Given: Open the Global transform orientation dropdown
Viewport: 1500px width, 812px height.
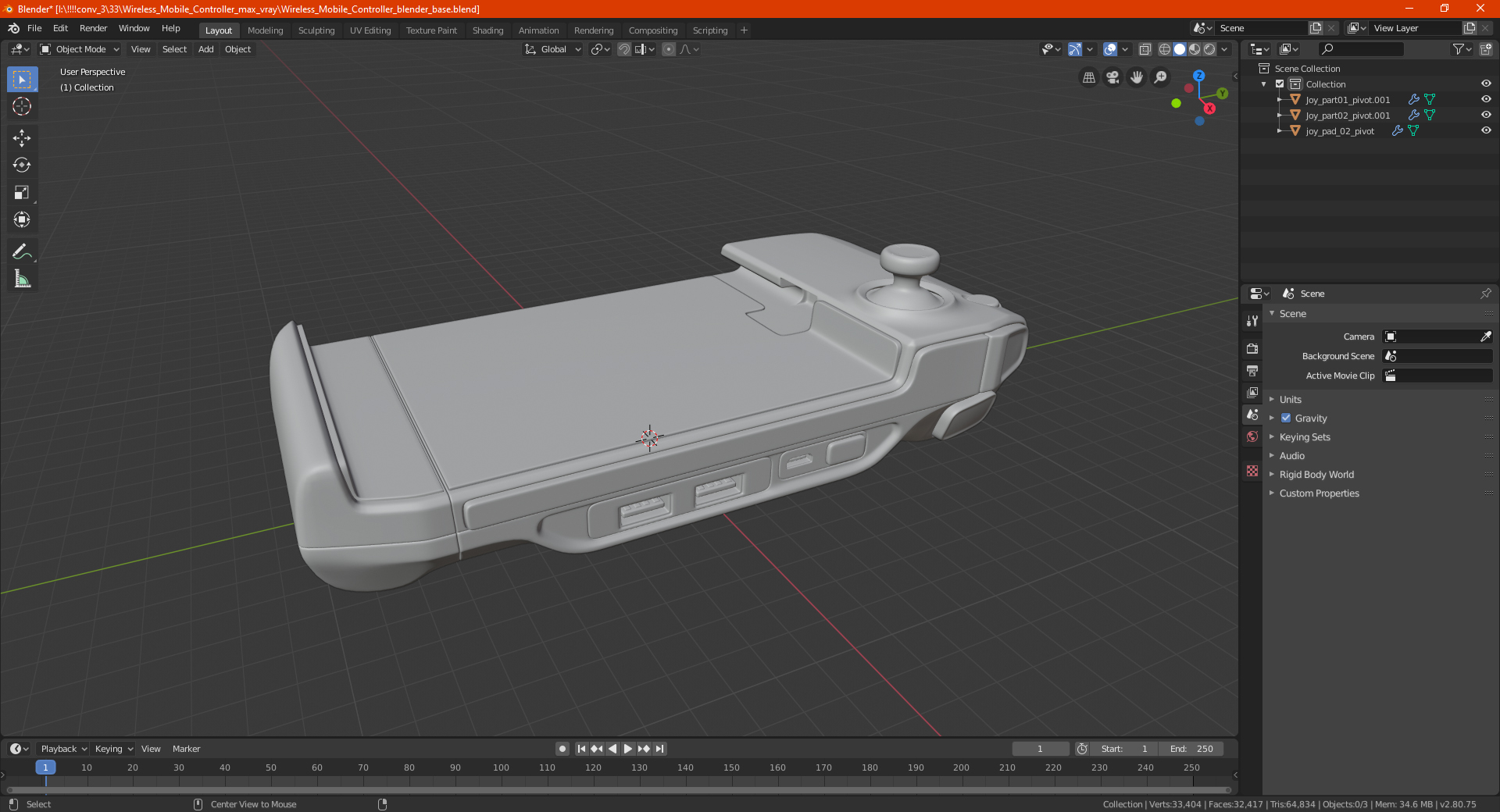Looking at the screenshot, I should [553, 49].
